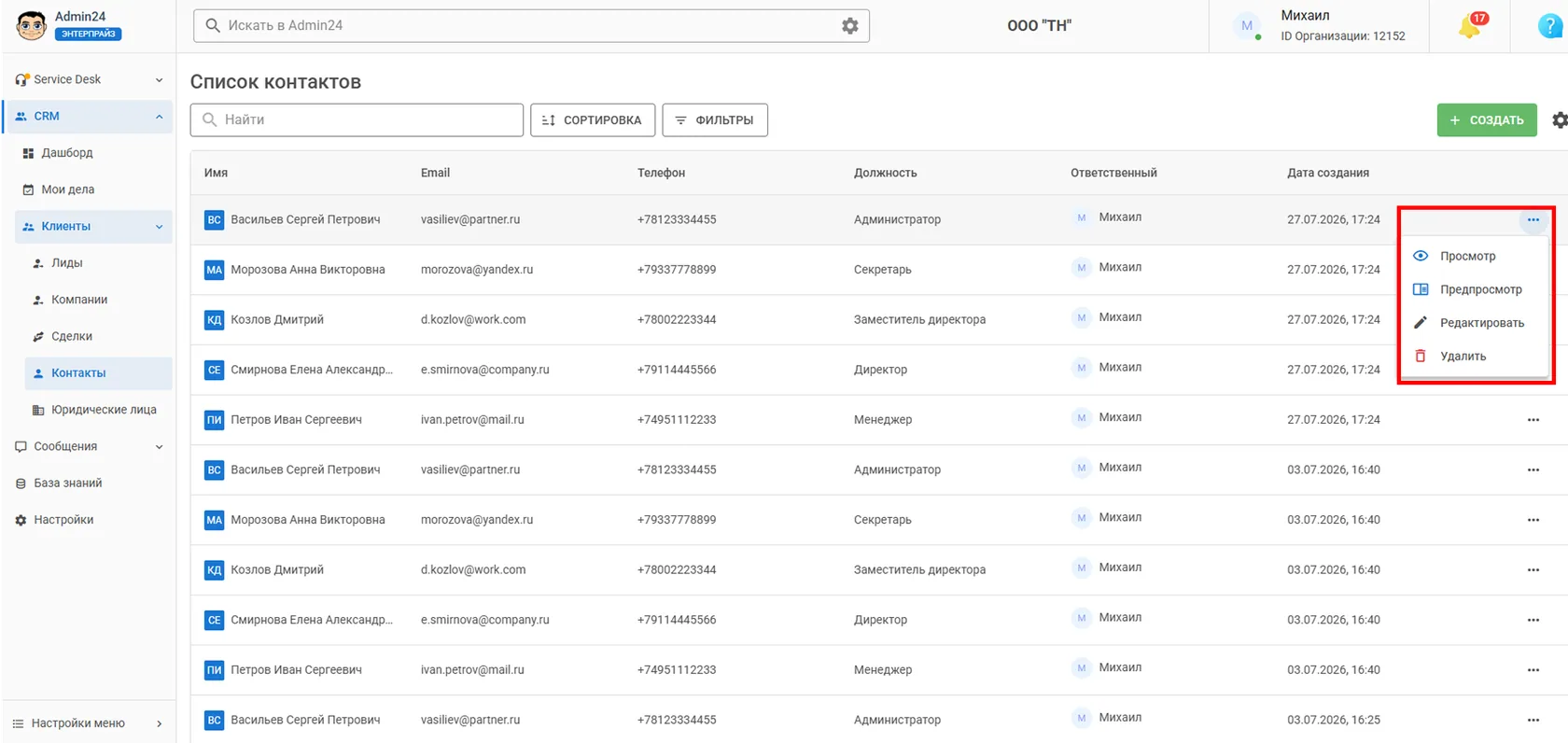Open row actions for Васильев 03.07.2026 16:40
Viewport: 1568px width, 743px height.
click(x=1533, y=470)
